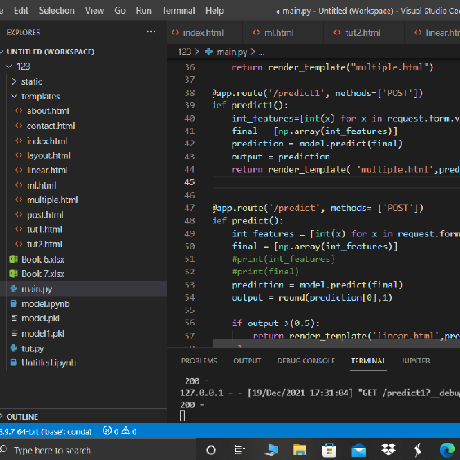Open post.html file

(x=45, y=215)
